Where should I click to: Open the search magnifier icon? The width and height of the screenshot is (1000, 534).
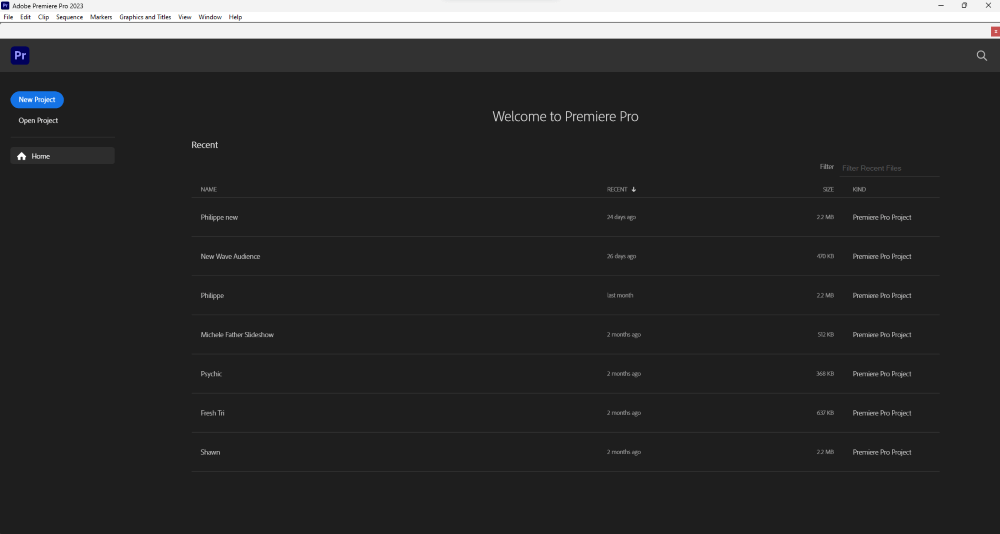pos(982,56)
